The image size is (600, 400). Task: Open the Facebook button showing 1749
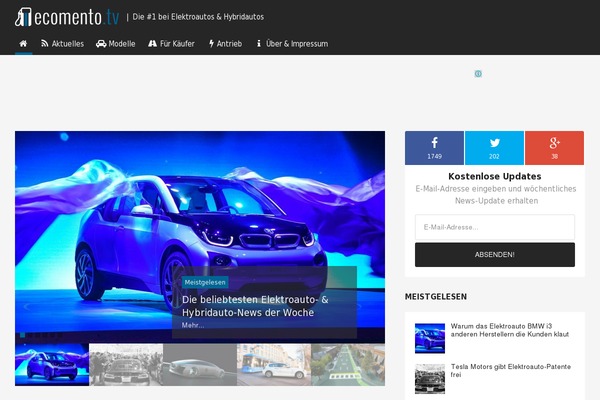click(x=434, y=148)
